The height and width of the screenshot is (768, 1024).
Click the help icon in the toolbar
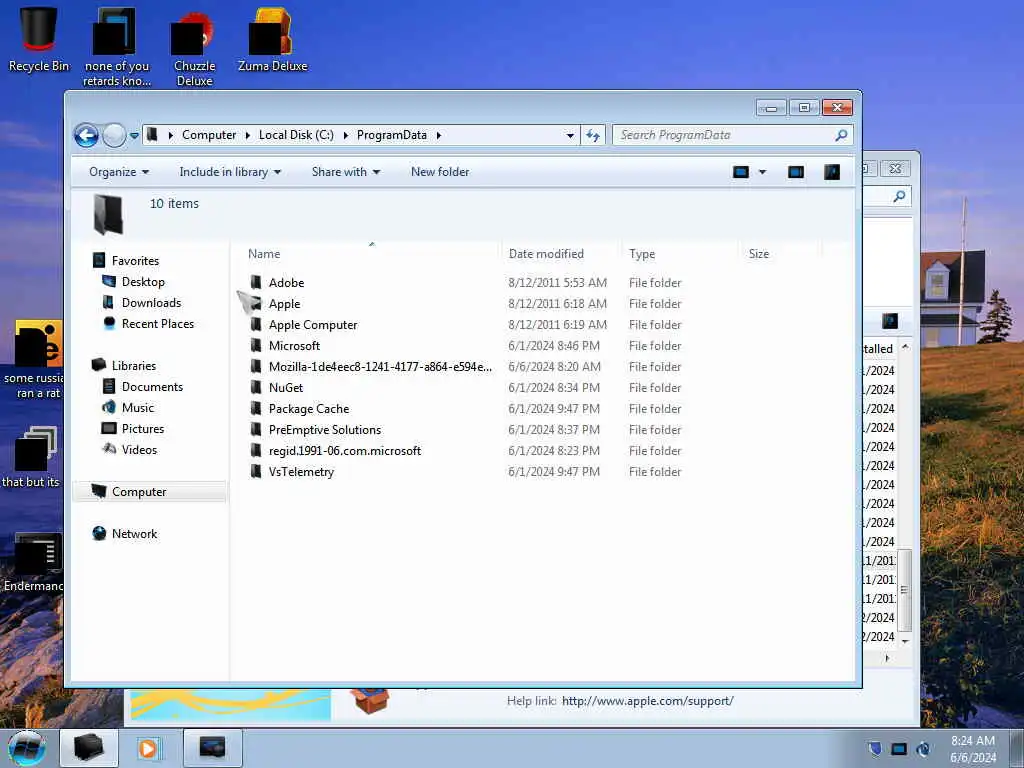pos(832,172)
